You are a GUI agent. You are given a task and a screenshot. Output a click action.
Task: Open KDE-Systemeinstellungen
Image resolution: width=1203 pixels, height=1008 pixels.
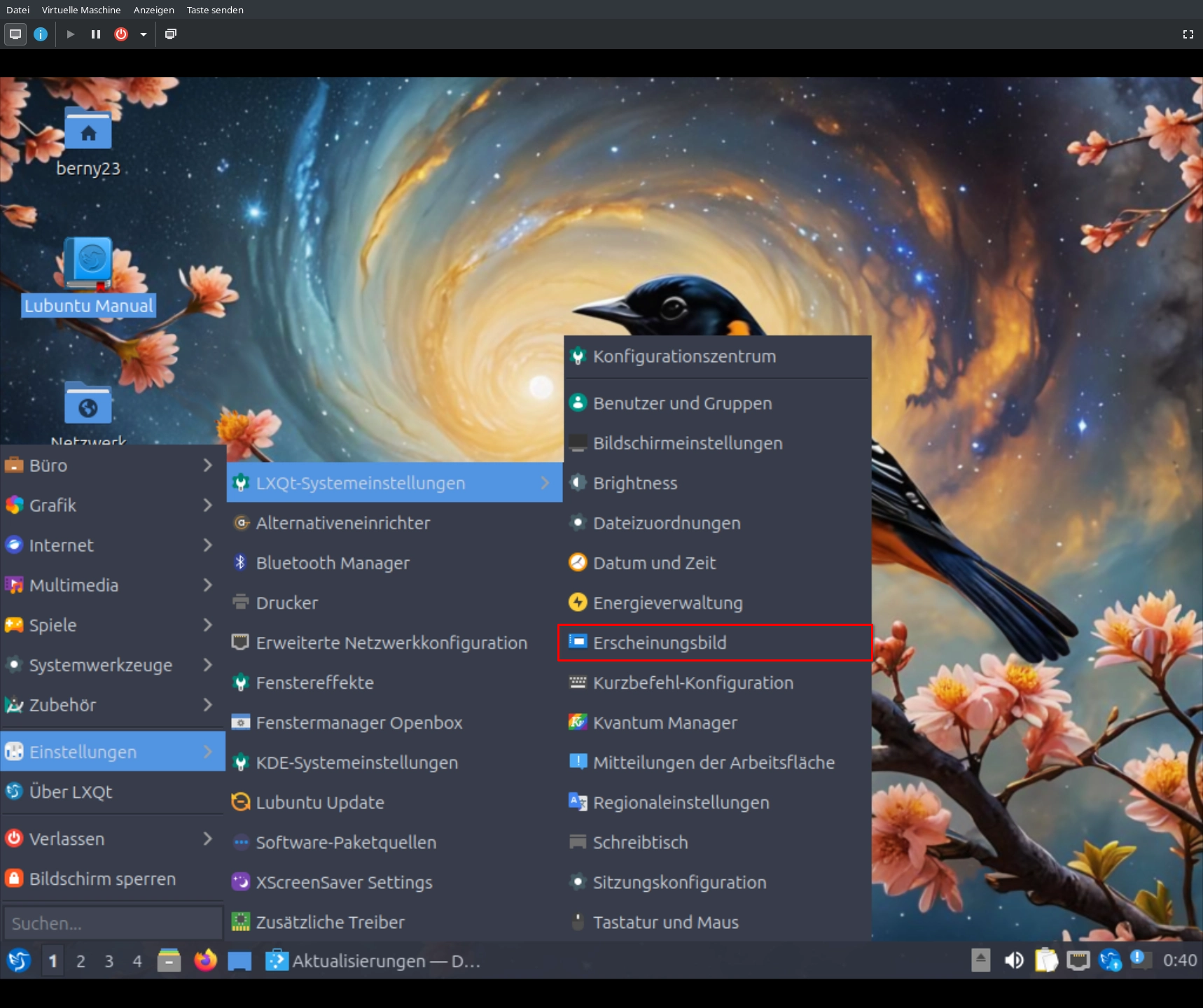pyautogui.click(x=395, y=762)
